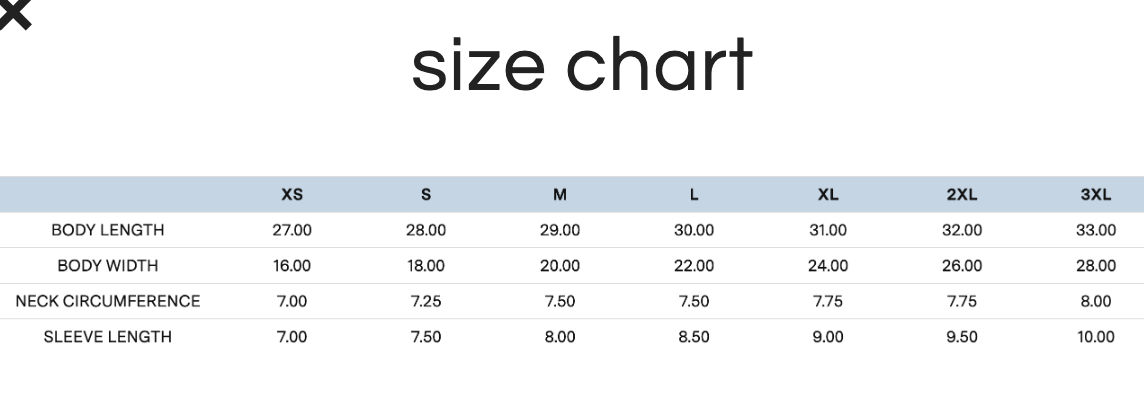Select body width value 20.00 for M

(560, 266)
